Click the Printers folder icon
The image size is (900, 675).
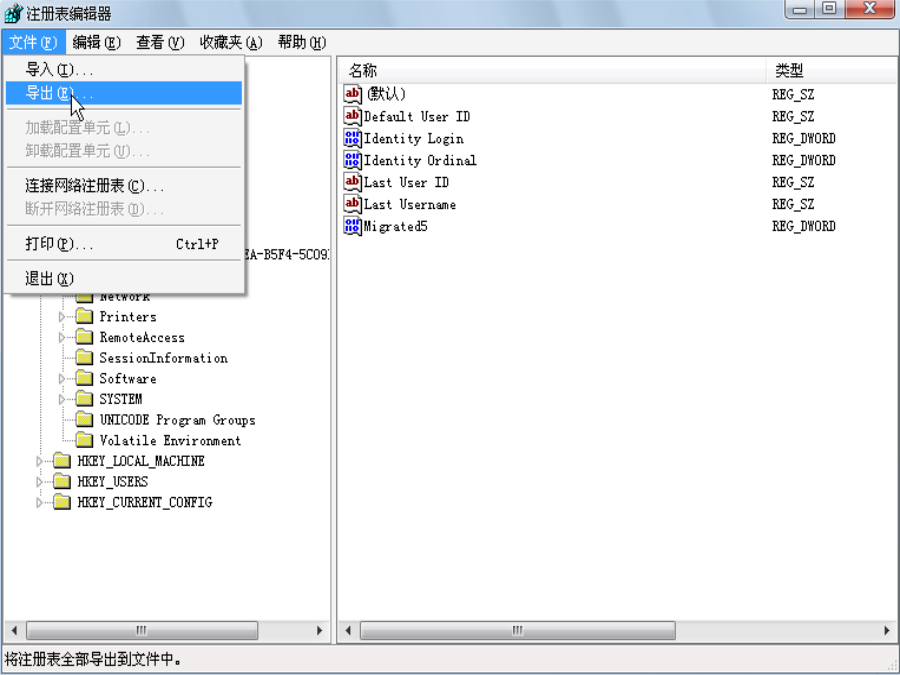coord(84,316)
